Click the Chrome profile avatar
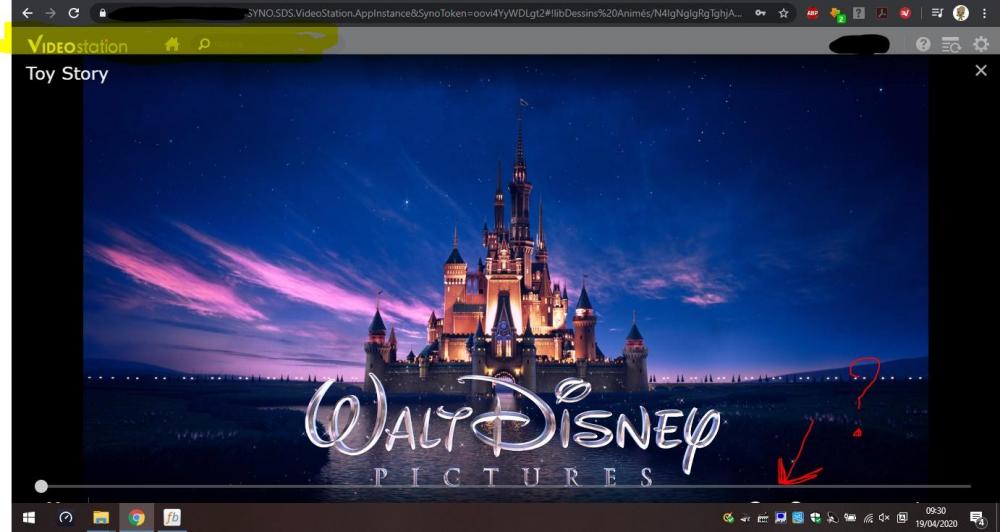The width and height of the screenshot is (1000, 532). coord(961,13)
